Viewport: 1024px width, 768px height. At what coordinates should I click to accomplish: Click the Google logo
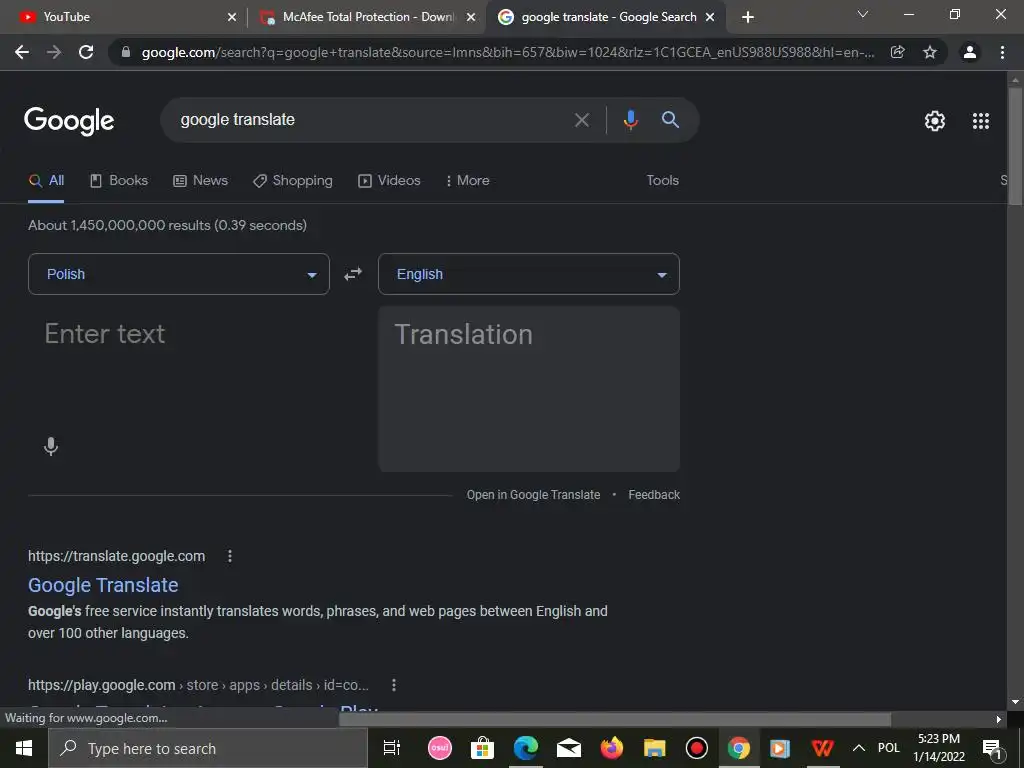click(69, 121)
